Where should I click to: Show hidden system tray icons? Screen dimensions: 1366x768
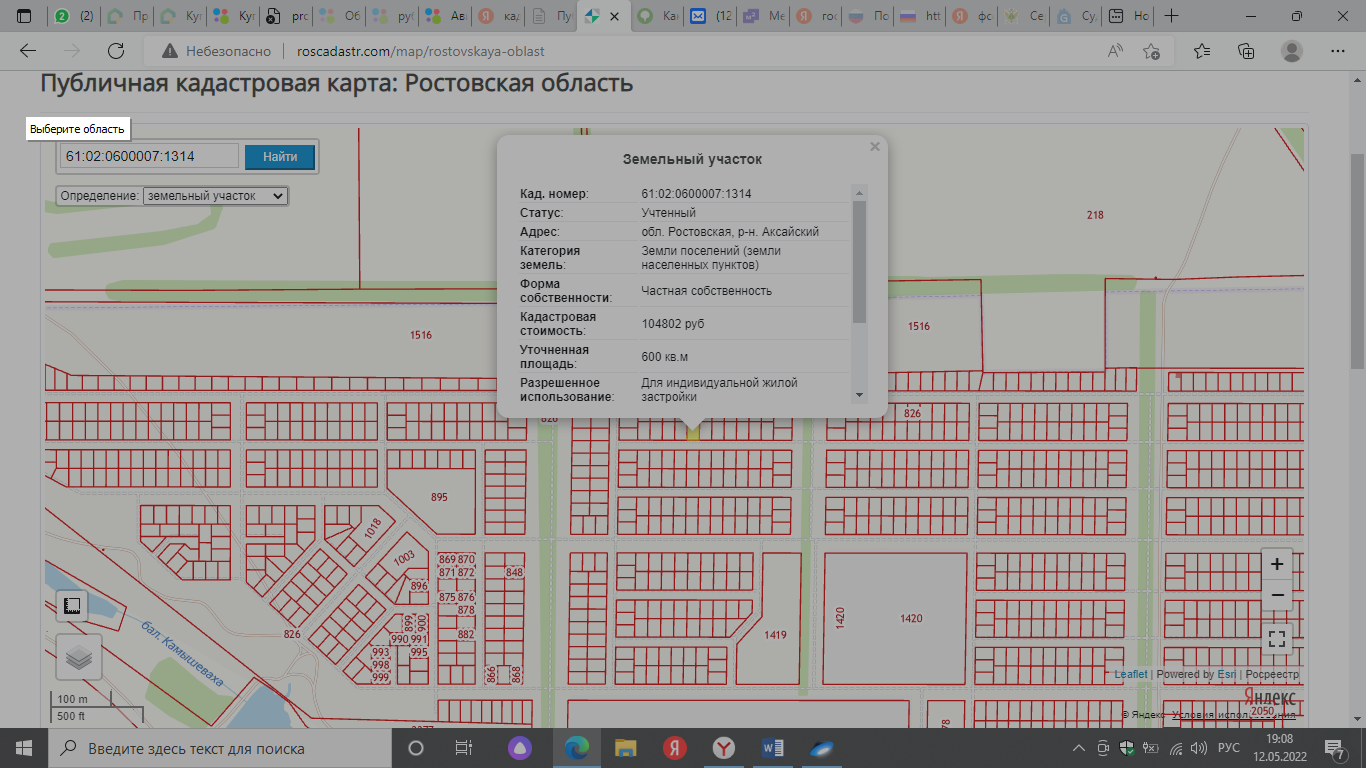[x=1078, y=748]
